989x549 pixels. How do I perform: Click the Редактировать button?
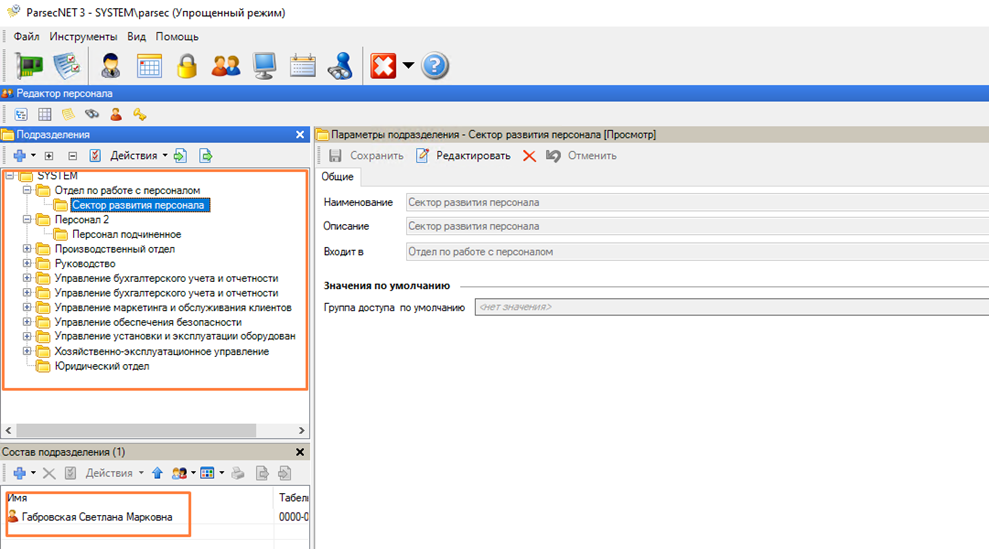(x=463, y=156)
